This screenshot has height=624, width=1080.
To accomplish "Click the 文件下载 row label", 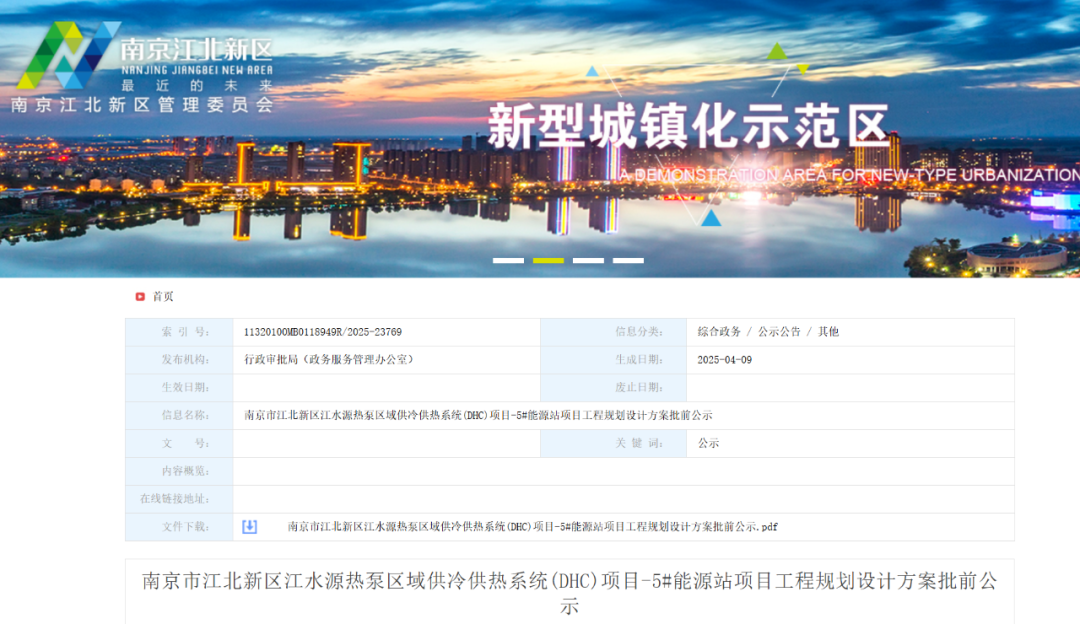I will pyautogui.click(x=185, y=527).
